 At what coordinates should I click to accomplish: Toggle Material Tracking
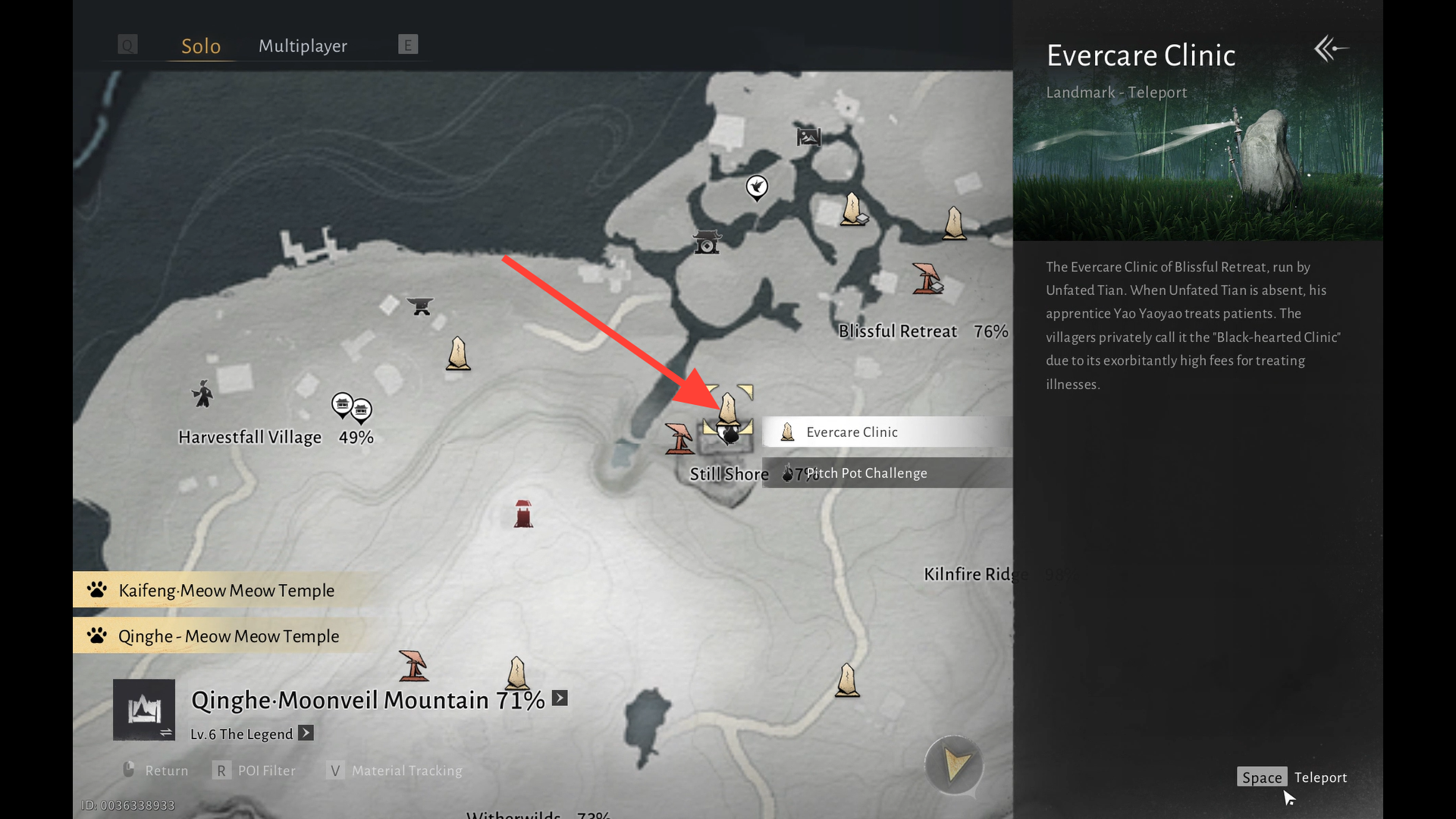(394, 770)
